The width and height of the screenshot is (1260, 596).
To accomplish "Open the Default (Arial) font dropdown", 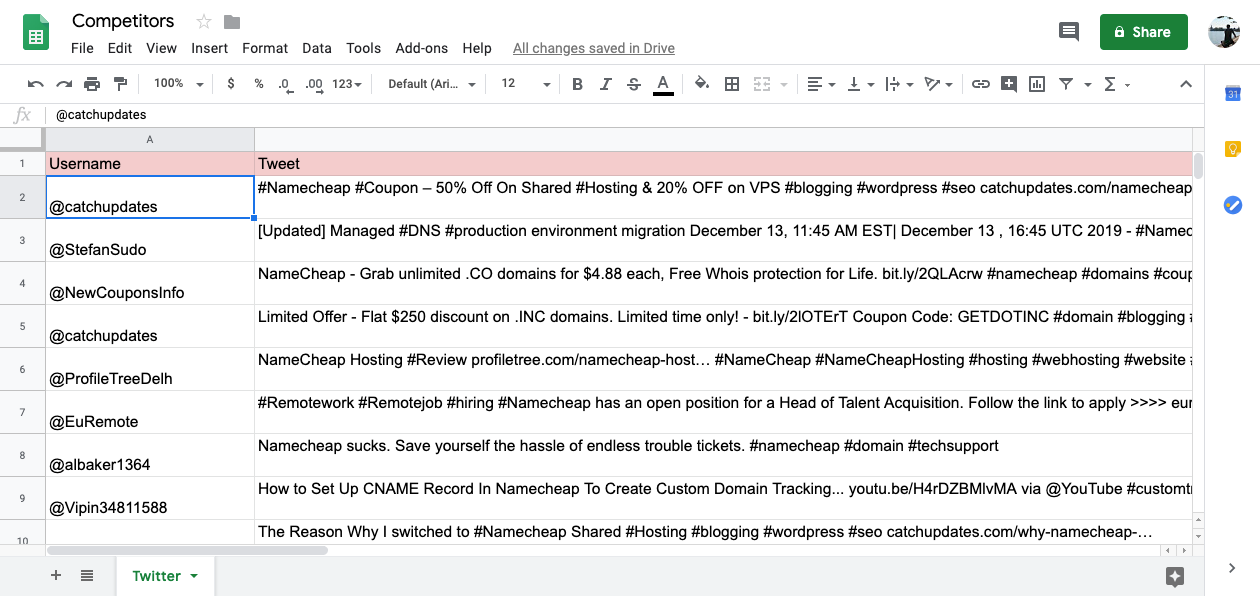I will (432, 84).
